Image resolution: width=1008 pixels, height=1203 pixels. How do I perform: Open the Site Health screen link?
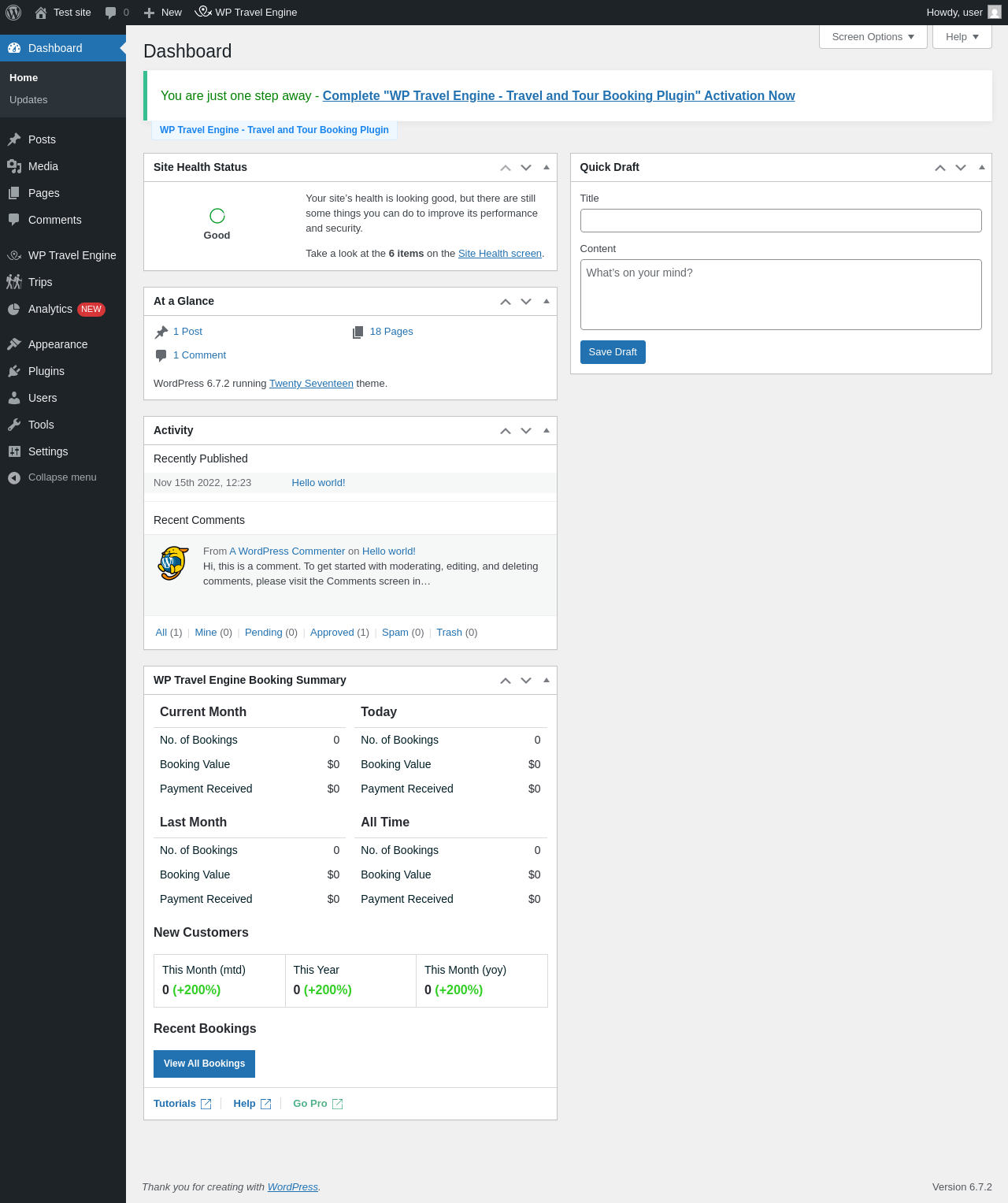click(x=500, y=254)
